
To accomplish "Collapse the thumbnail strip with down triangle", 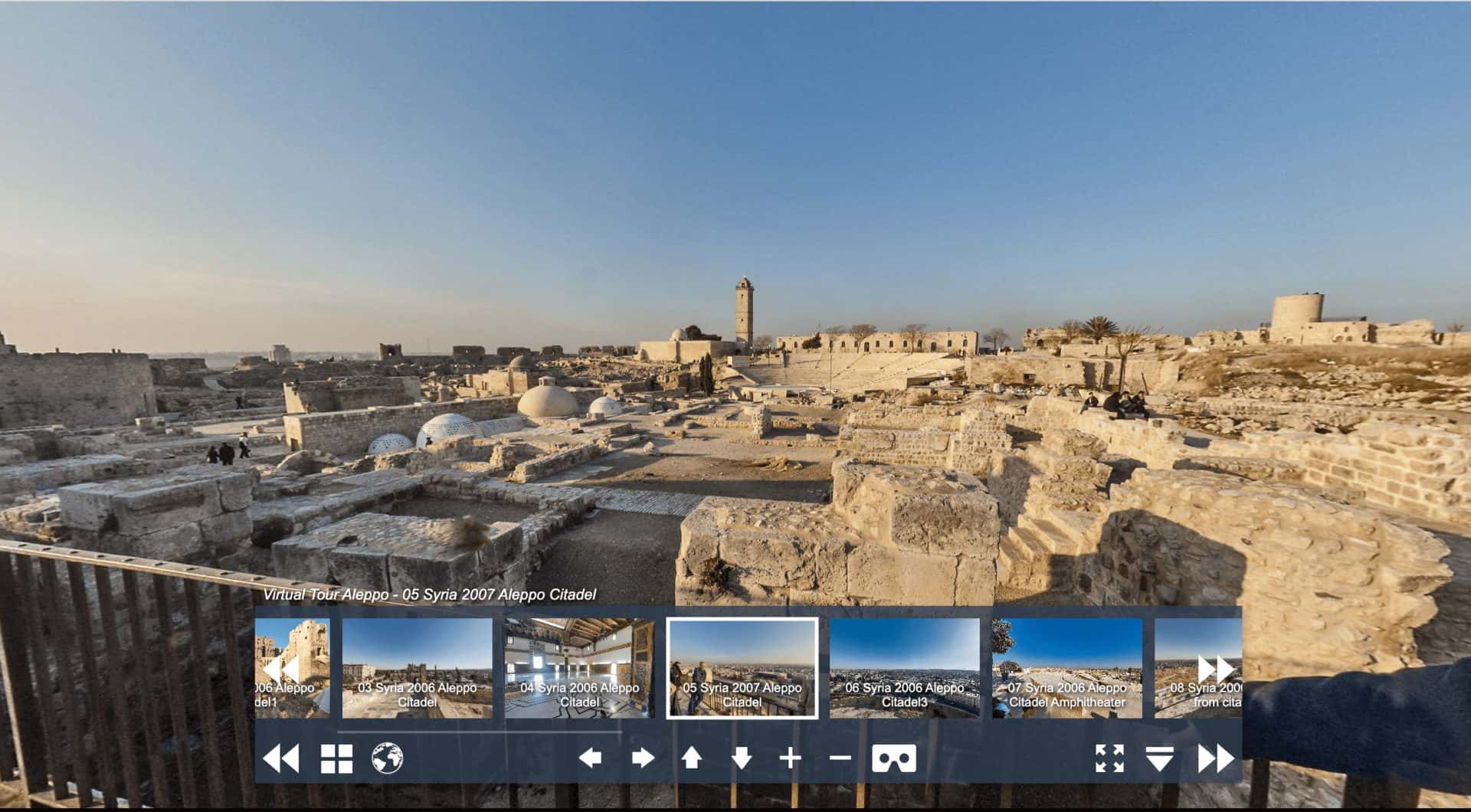I will [x=1160, y=759].
